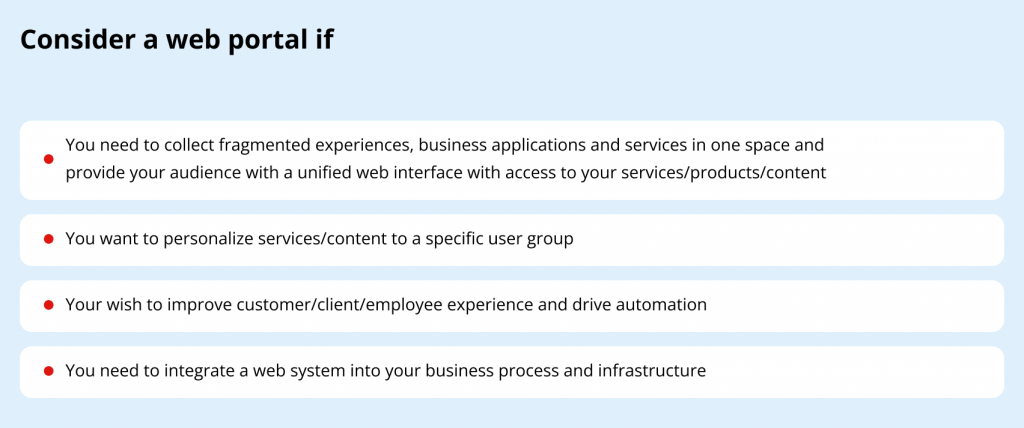Click the "Consider a web portal if" heading
1024x428 pixels.
(177, 39)
